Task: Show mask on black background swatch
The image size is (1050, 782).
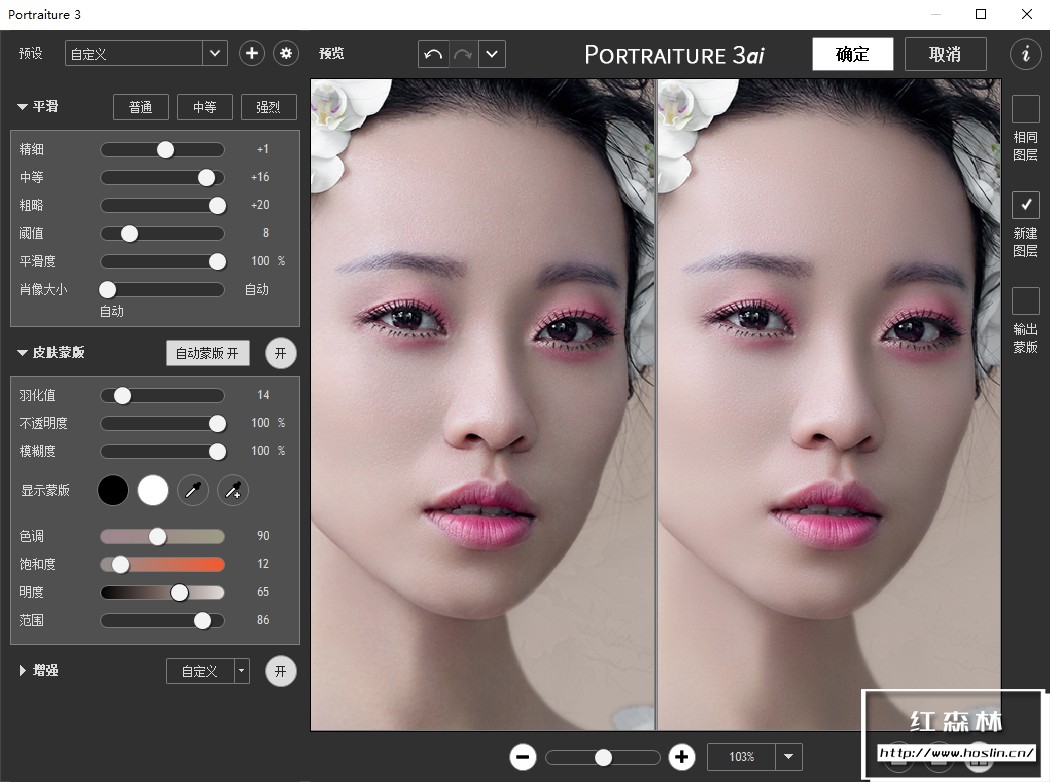Action: 113,491
